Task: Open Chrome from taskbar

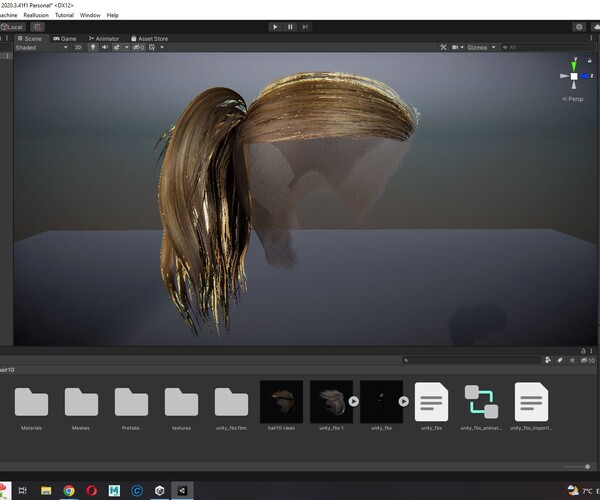Action: point(69,490)
